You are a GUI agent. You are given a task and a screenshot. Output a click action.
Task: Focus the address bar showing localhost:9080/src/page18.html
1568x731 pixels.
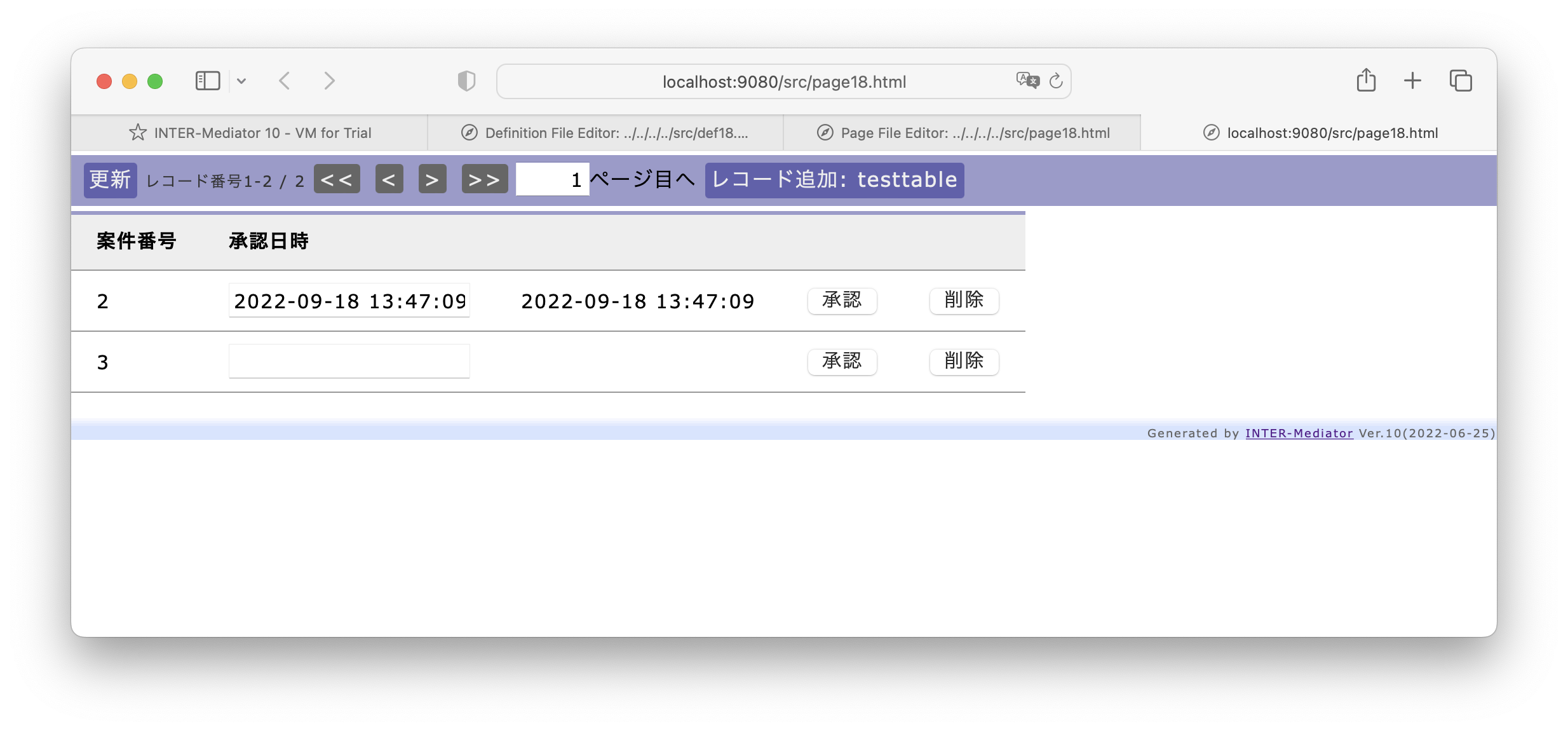(x=783, y=81)
